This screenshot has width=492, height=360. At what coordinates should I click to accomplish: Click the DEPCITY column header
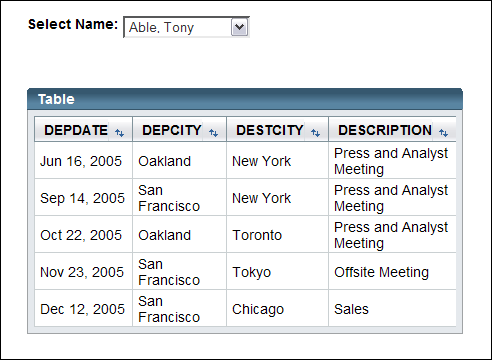pos(180,129)
